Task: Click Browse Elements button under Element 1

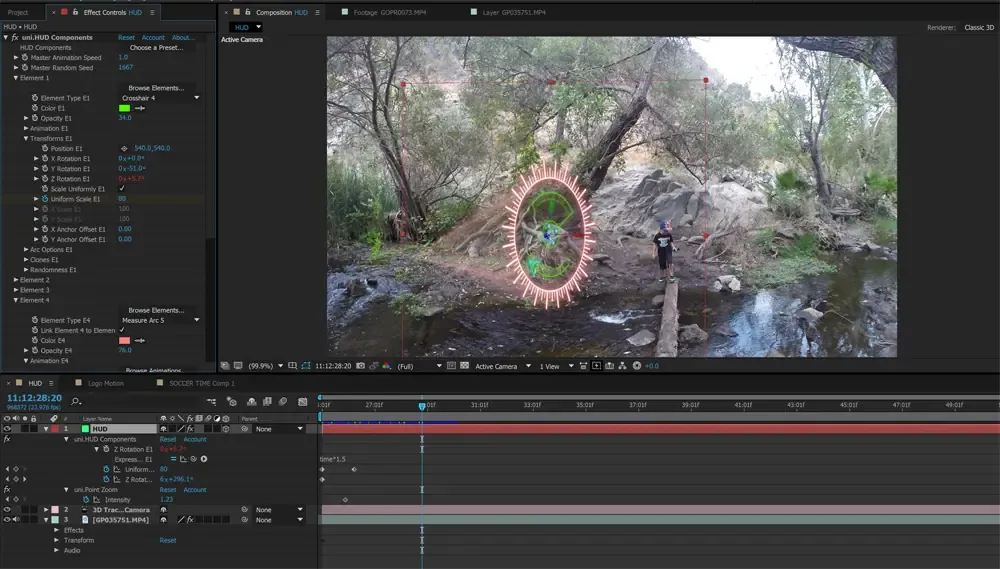Action: [x=156, y=88]
